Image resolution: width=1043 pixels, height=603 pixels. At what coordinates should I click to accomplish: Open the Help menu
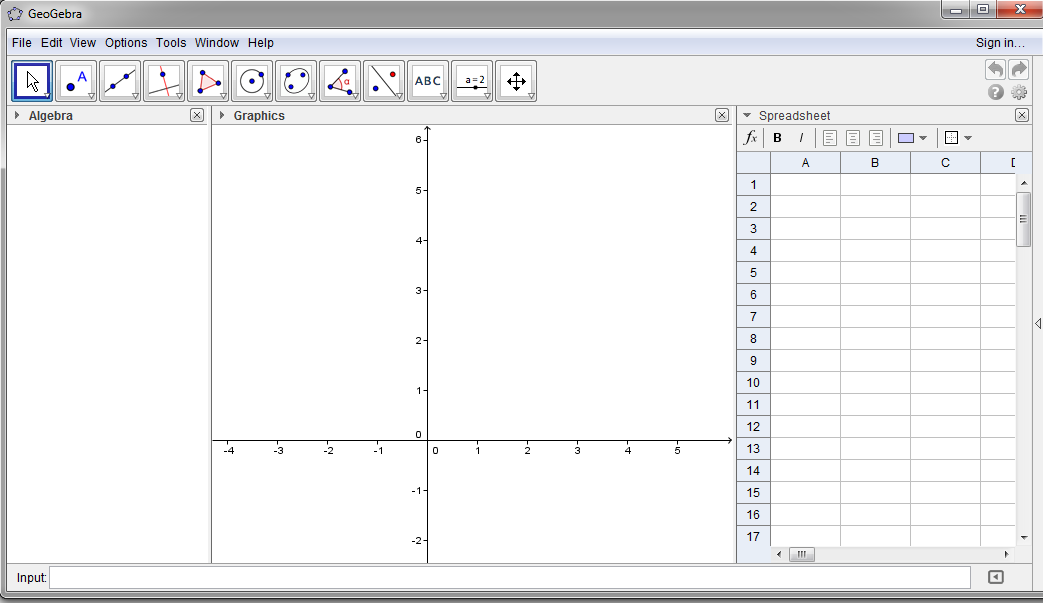pos(261,43)
